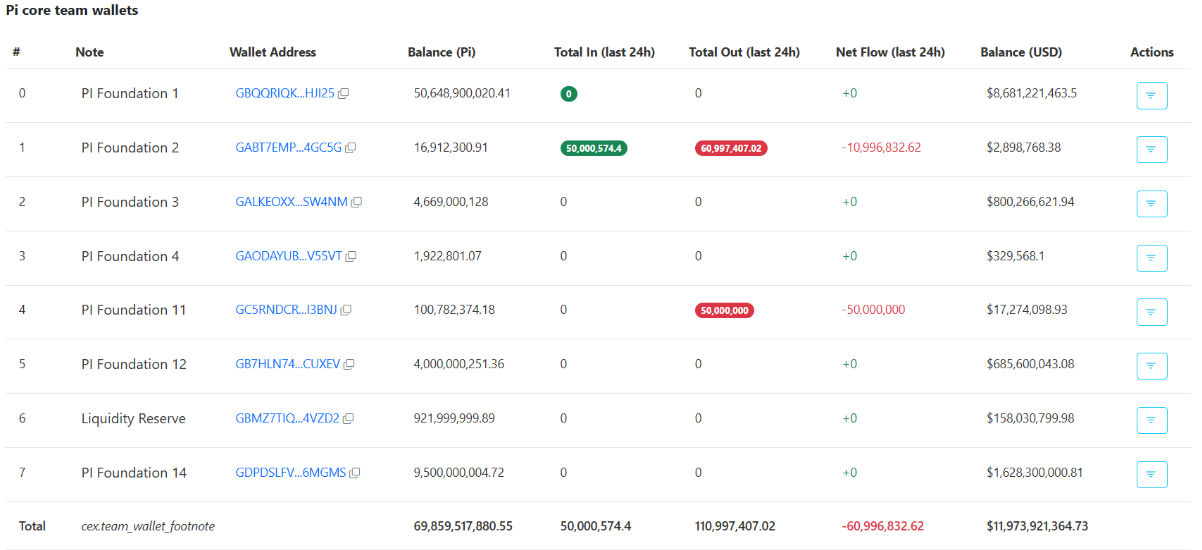This screenshot has width=1202, height=550.
Task: Copy the PI Foundation 3 wallet address
Action: 357,202
